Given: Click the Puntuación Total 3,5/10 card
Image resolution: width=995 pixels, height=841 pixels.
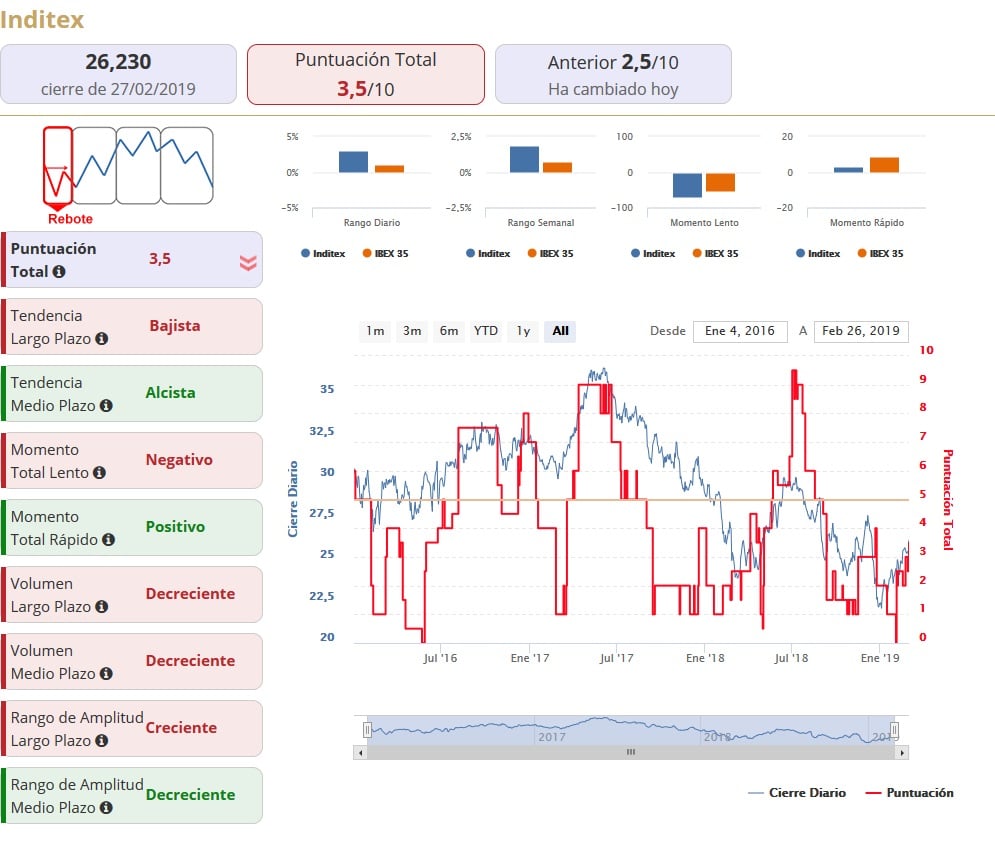Looking at the screenshot, I should pos(366,74).
